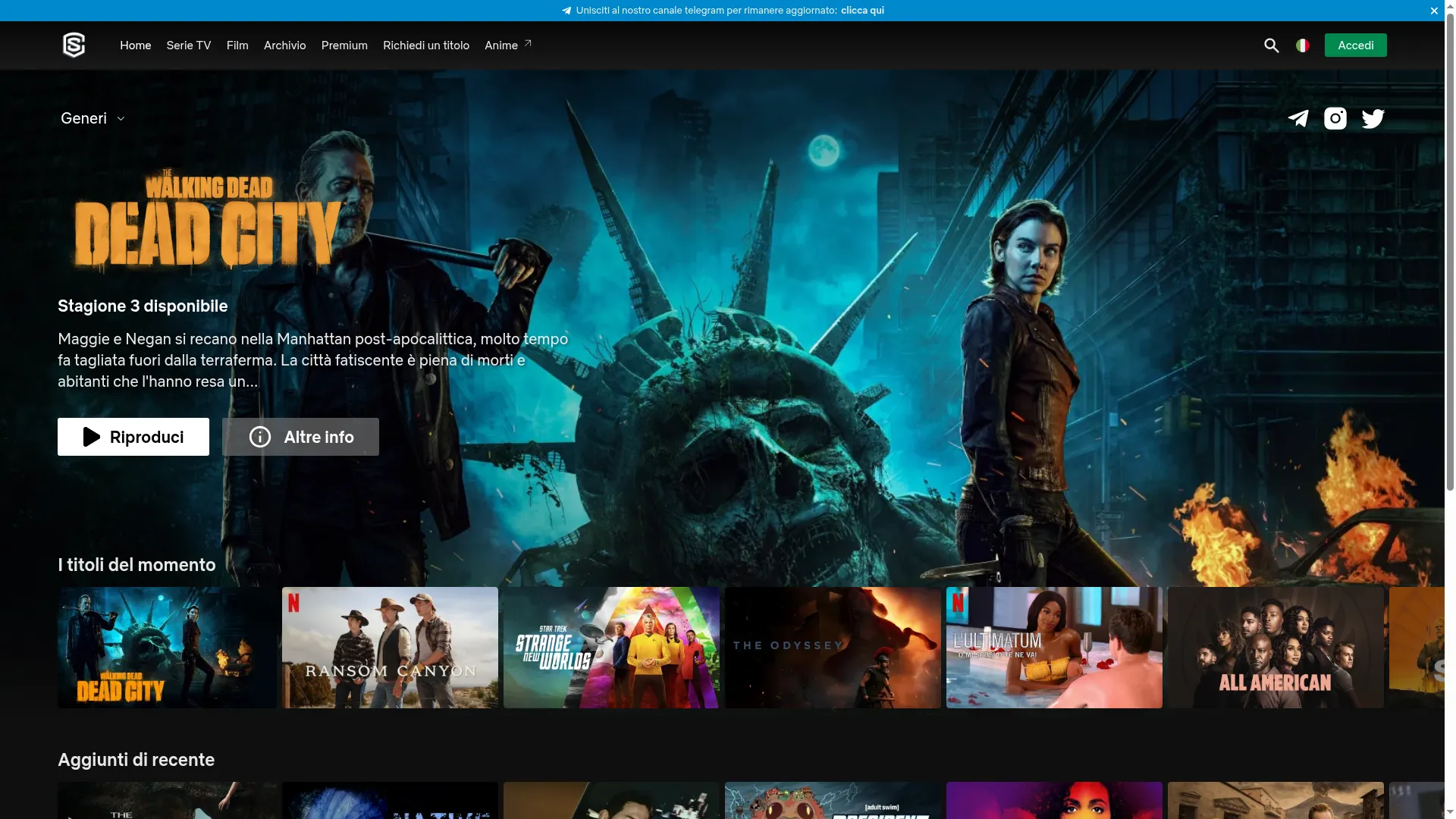Click the Italian flag language icon
The width and height of the screenshot is (1456, 819).
tap(1303, 45)
